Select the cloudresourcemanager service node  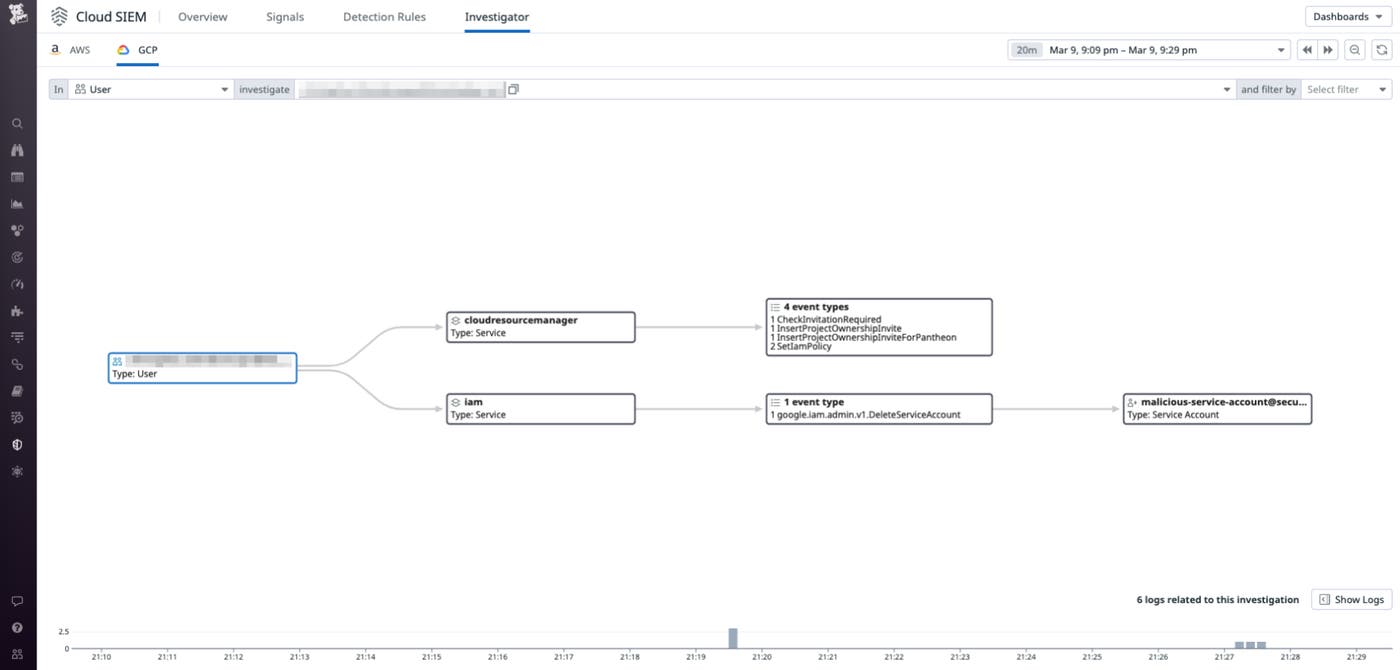(540, 327)
